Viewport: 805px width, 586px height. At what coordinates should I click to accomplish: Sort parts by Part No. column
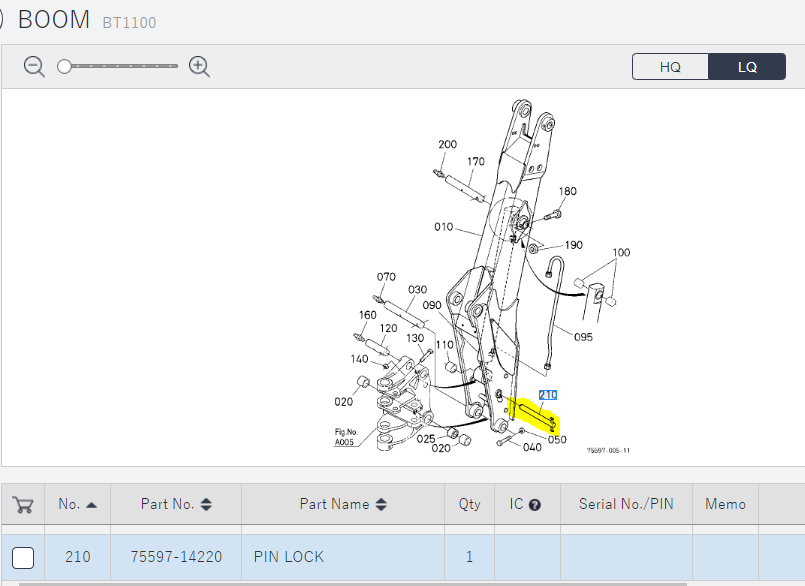click(x=206, y=505)
